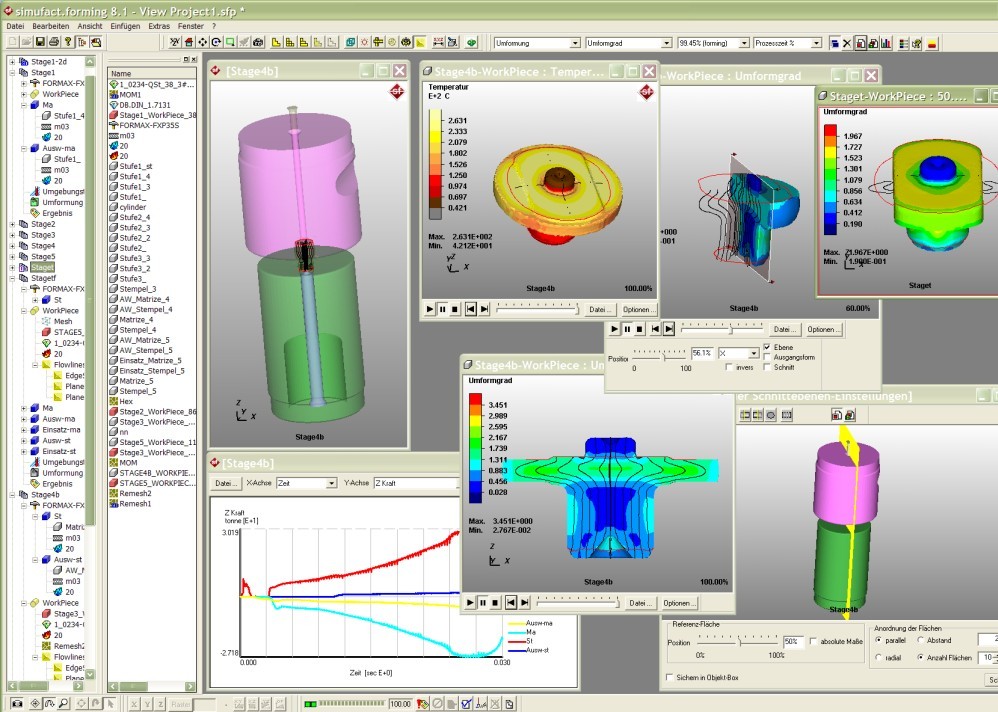Click the red 'sf' logo in Stage4b view
This screenshot has height=712, width=998.
[396, 92]
